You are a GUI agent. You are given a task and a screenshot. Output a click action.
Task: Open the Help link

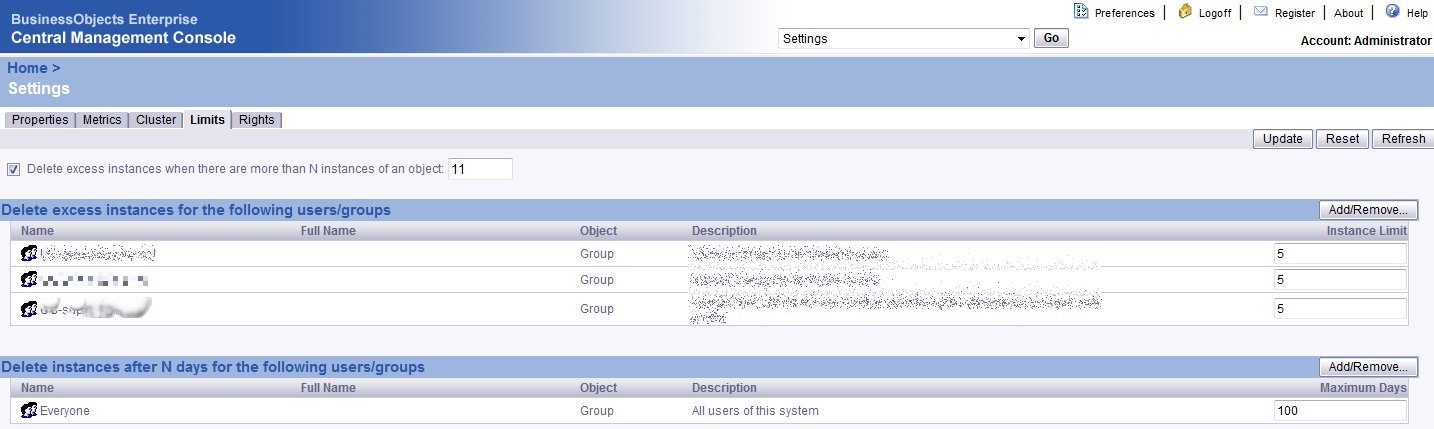pos(1417,13)
